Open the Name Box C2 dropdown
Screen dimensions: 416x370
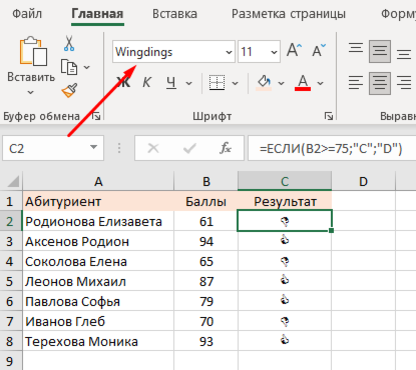tap(94, 148)
